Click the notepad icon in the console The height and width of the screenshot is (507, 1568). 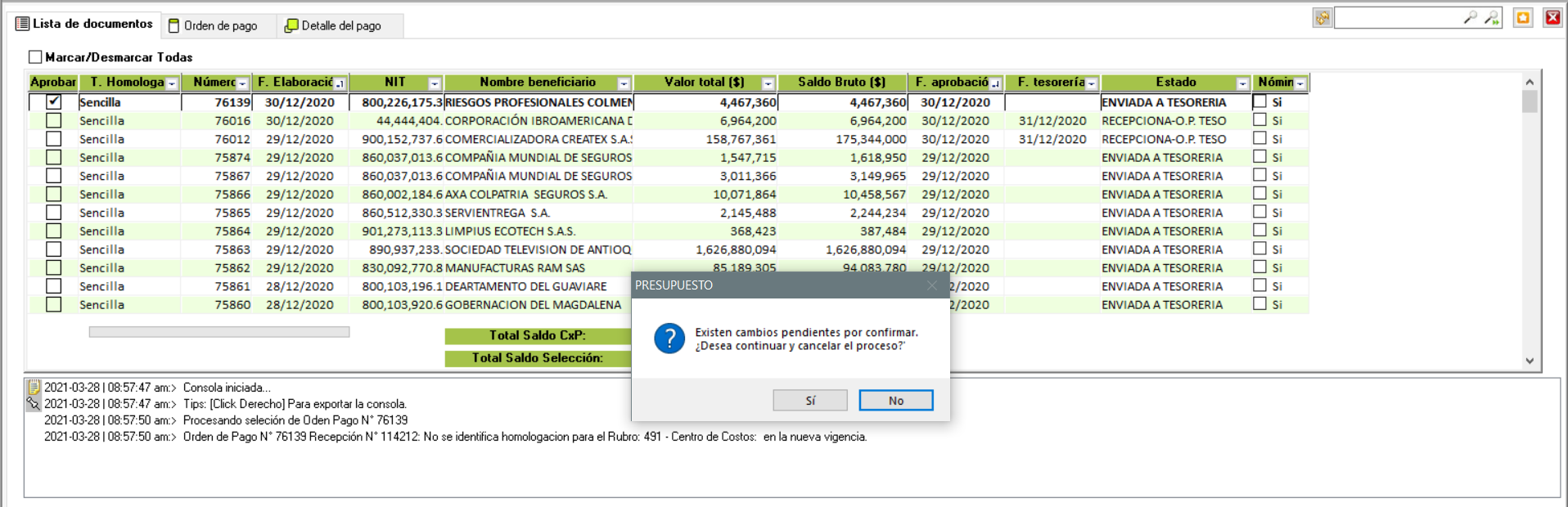(34, 388)
